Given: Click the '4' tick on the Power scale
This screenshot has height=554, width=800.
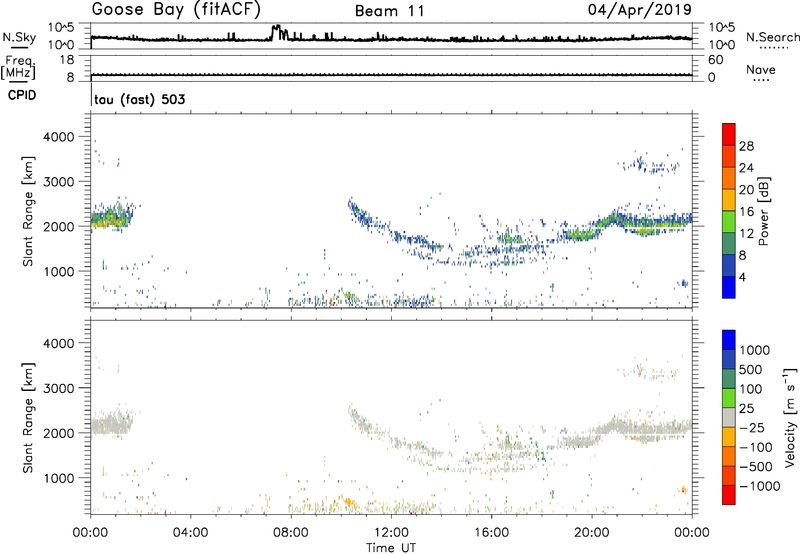Looking at the screenshot, I should [x=743, y=277].
